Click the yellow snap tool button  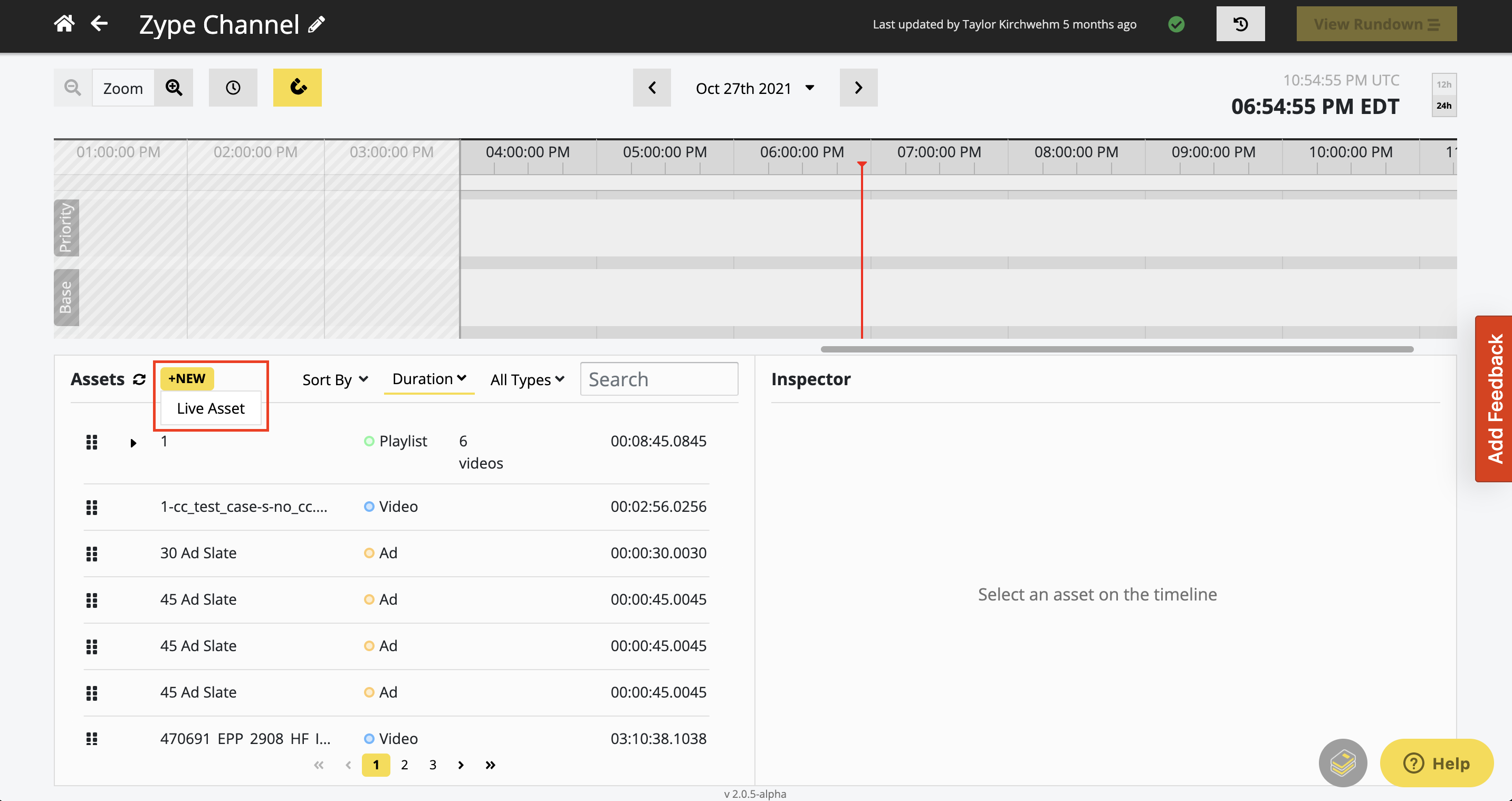[298, 88]
